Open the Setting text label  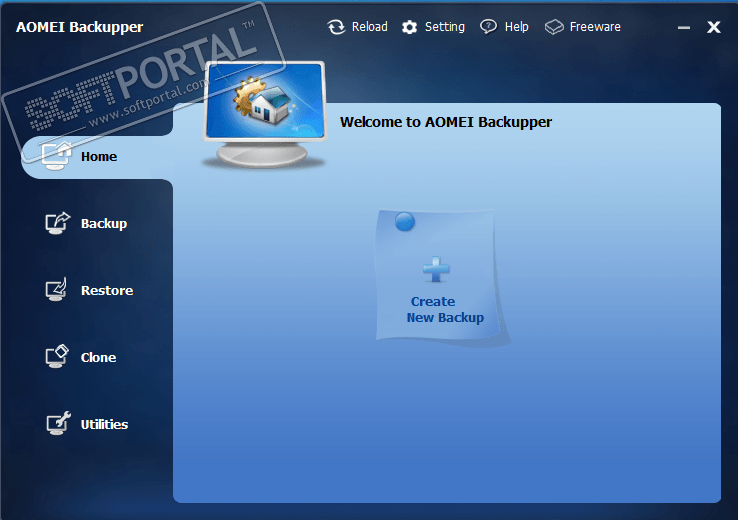point(445,27)
